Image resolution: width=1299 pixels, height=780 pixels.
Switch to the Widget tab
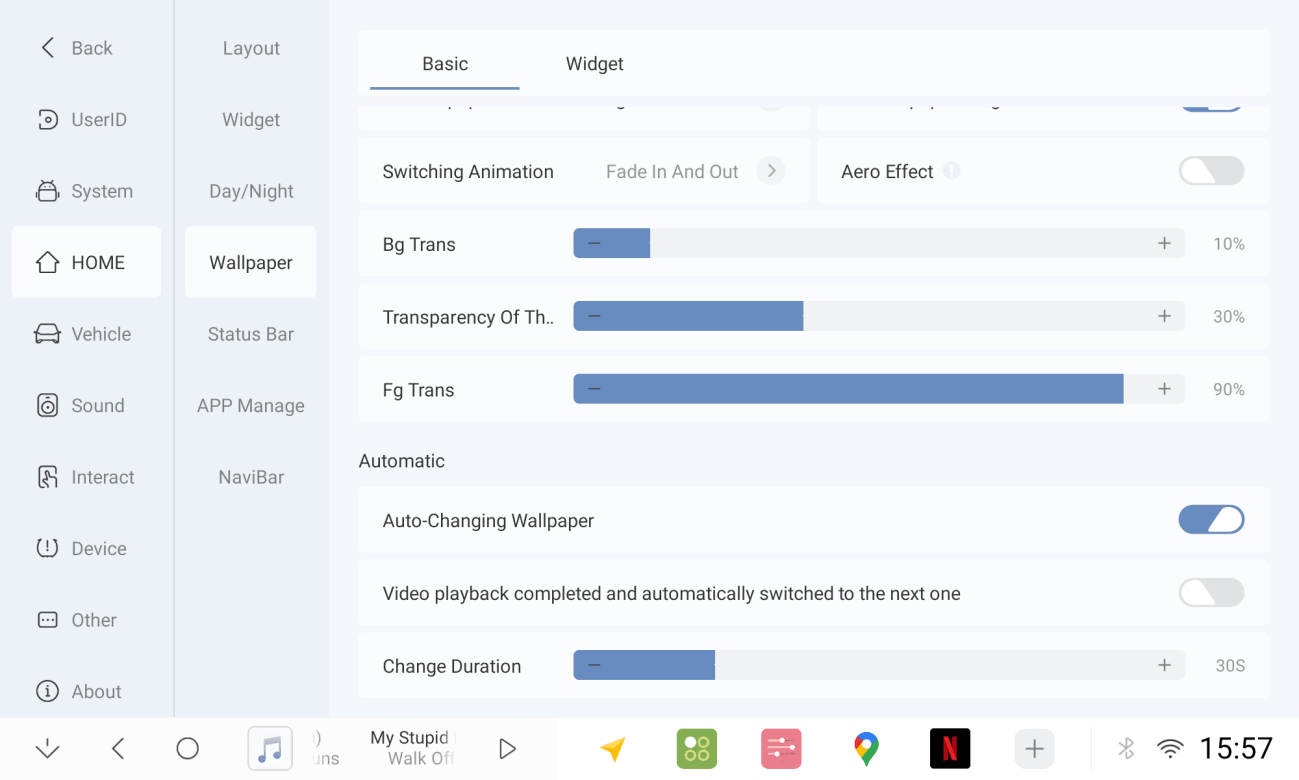click(x=594, y=63)
